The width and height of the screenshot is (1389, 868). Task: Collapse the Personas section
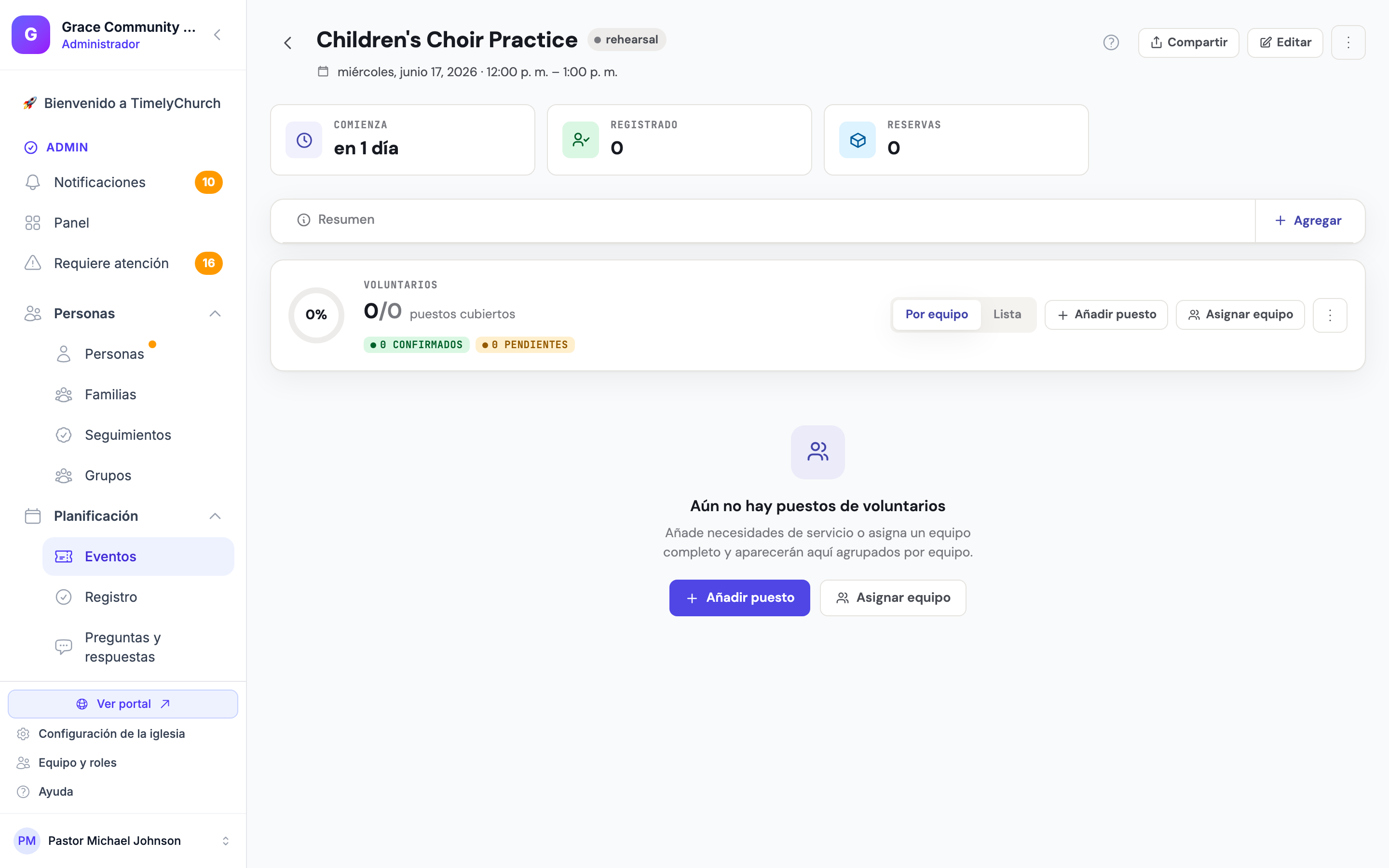click(x=215, y=313)
